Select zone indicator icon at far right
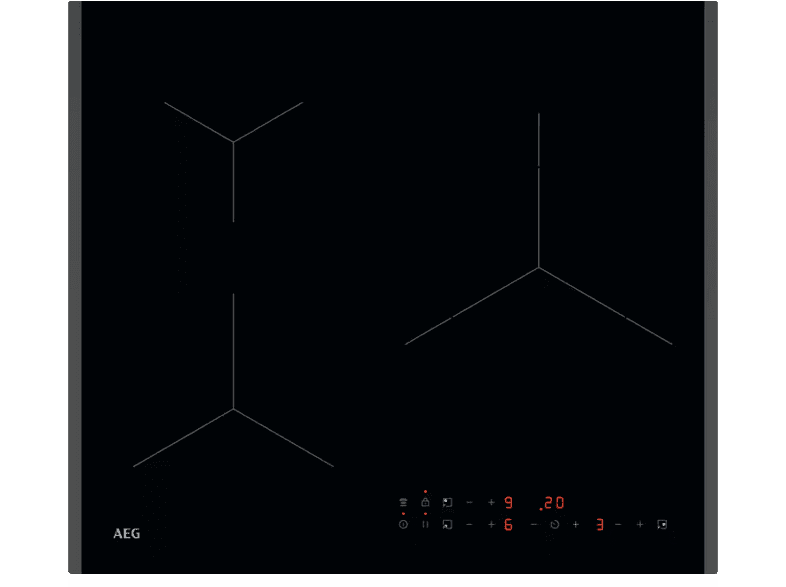Viewport: 786px width, 587px height. (x=661, y=524)
